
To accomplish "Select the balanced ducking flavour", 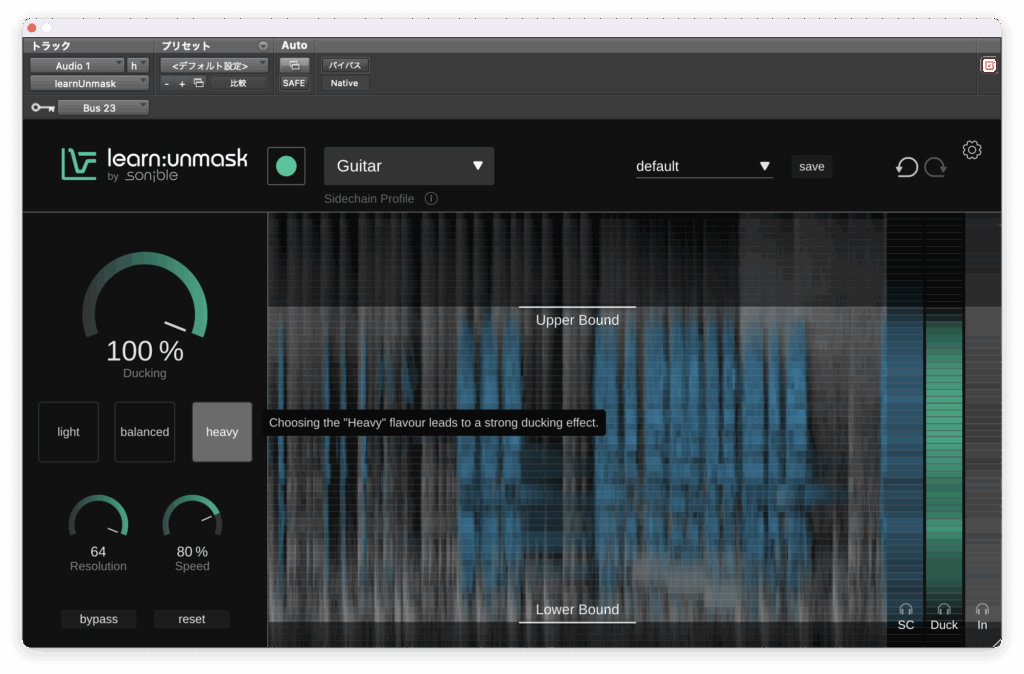I will coord(144,432).
